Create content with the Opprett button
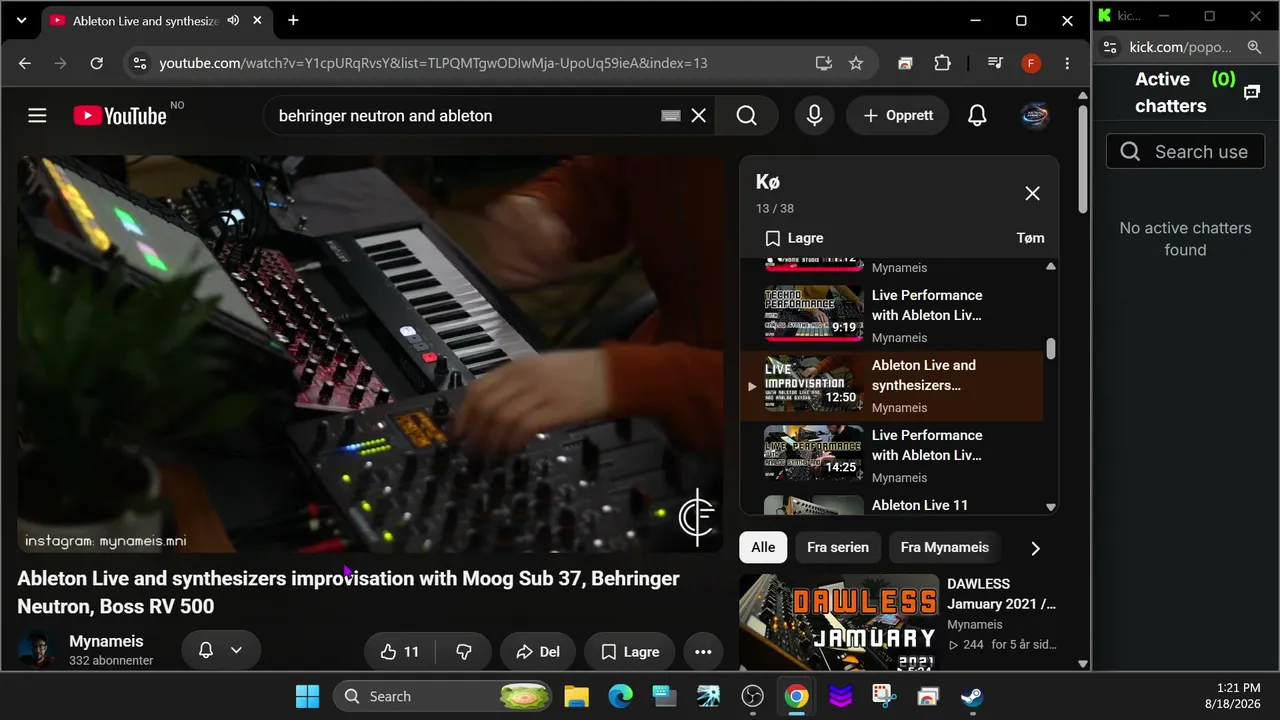This screenshot has width=1280, height=720. coord(898,116)
